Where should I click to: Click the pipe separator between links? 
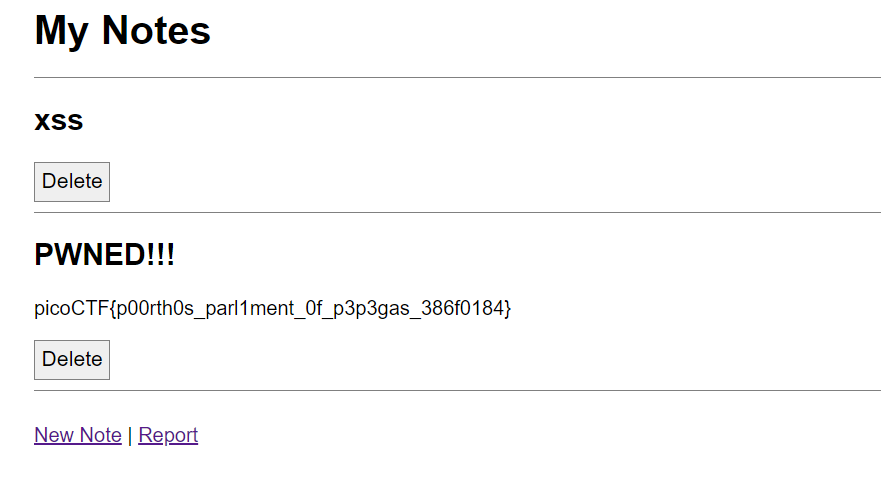[130, 435]
